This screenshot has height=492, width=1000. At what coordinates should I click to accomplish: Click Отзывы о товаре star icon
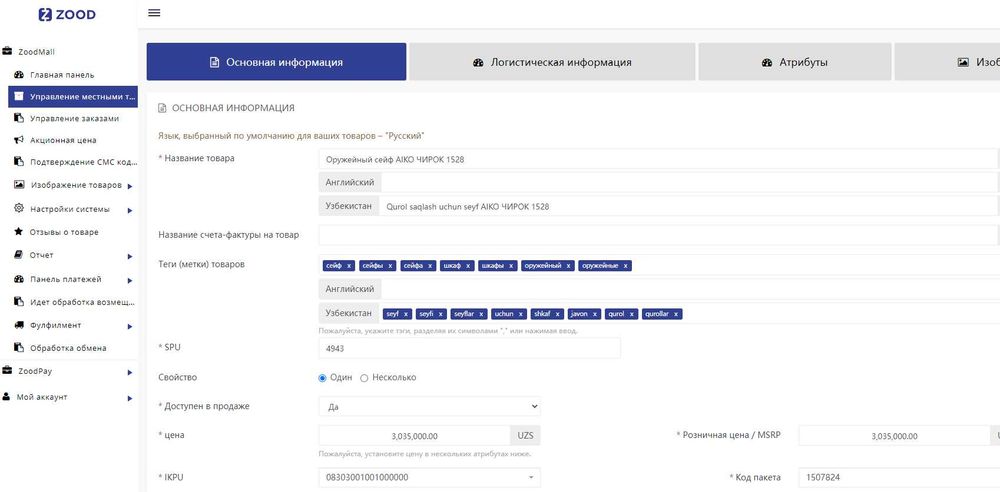(19, 232)
